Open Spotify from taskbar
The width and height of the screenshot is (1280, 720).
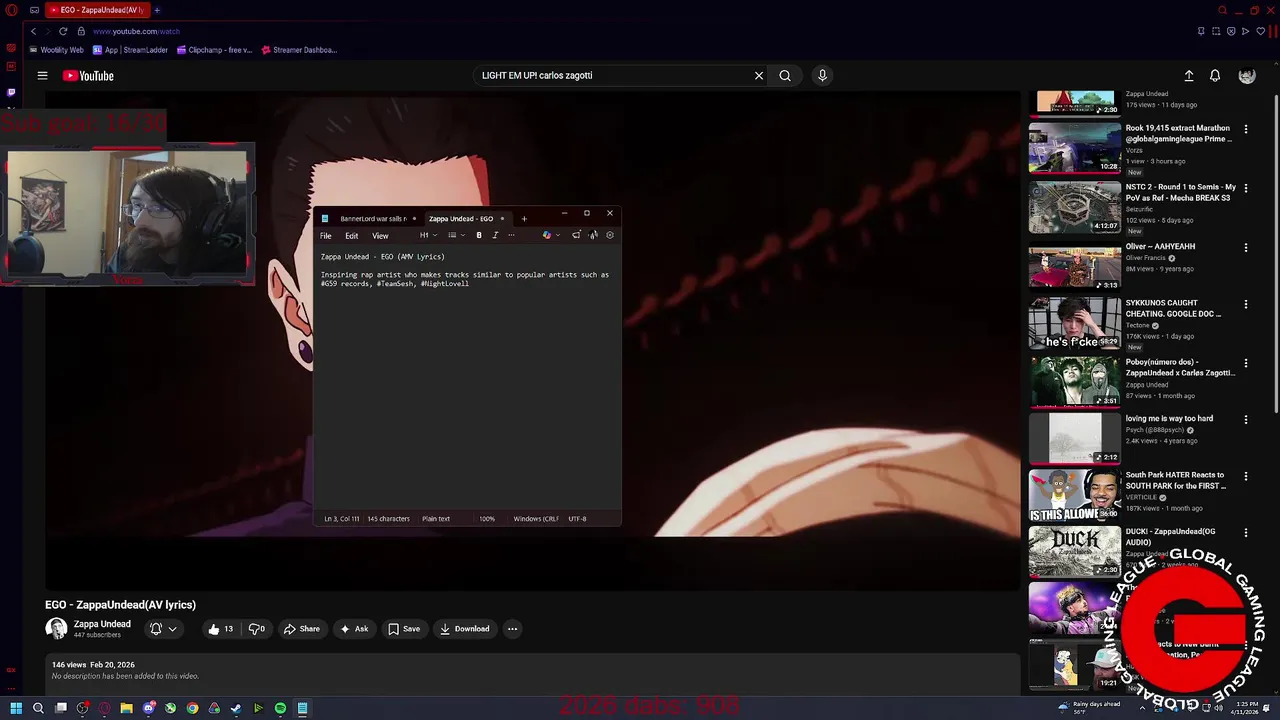[x=280, y=708]
